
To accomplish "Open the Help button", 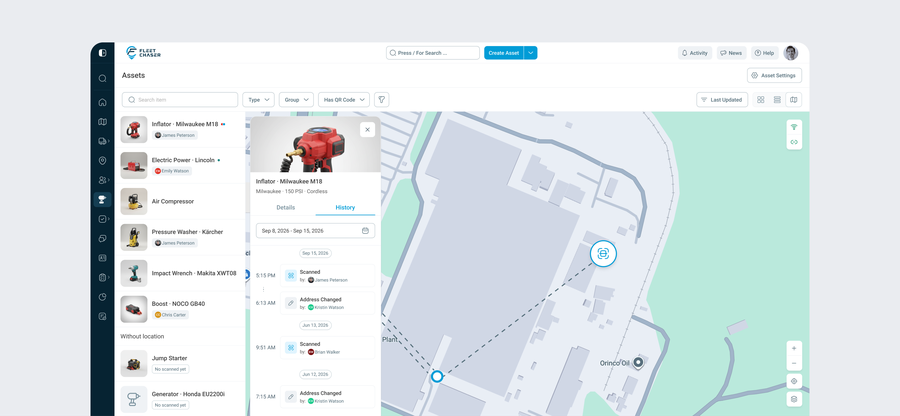I will click(765, 53).
